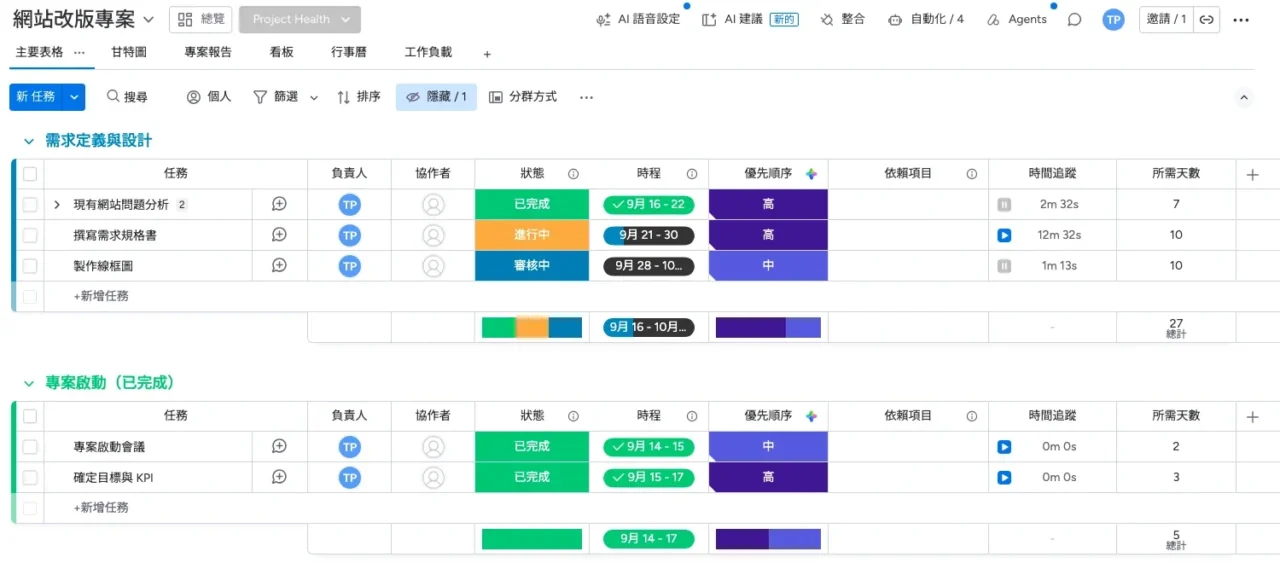1280x563 pixels.
Task: Toggle hidden columns with 隱藏 / 1
Action: (x=436, y=97)
